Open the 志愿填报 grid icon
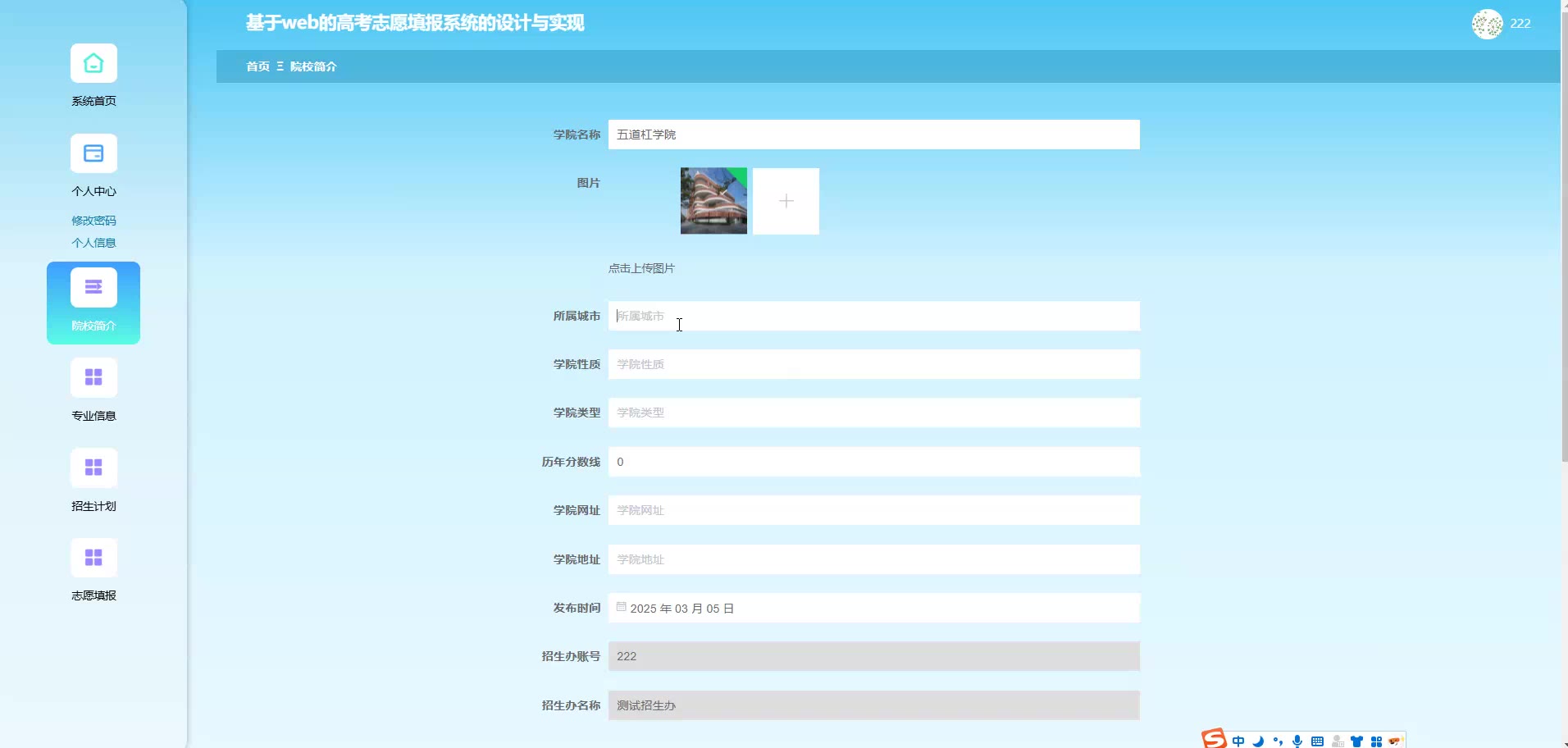The height and width of the screenshot is (748, 1568). [x=93, y=558]
